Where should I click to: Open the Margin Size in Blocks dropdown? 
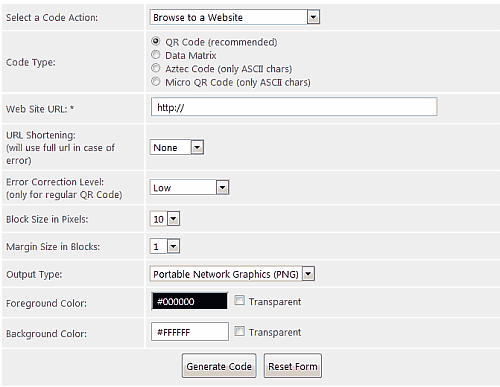click(165, 246)
